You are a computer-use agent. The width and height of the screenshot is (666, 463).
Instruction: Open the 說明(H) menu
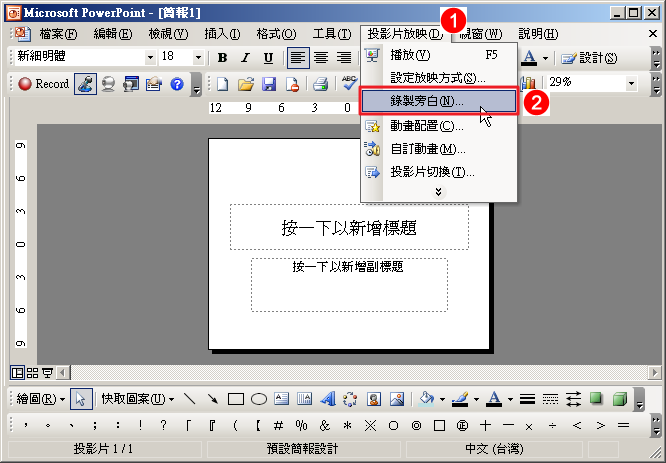(538, 34)
